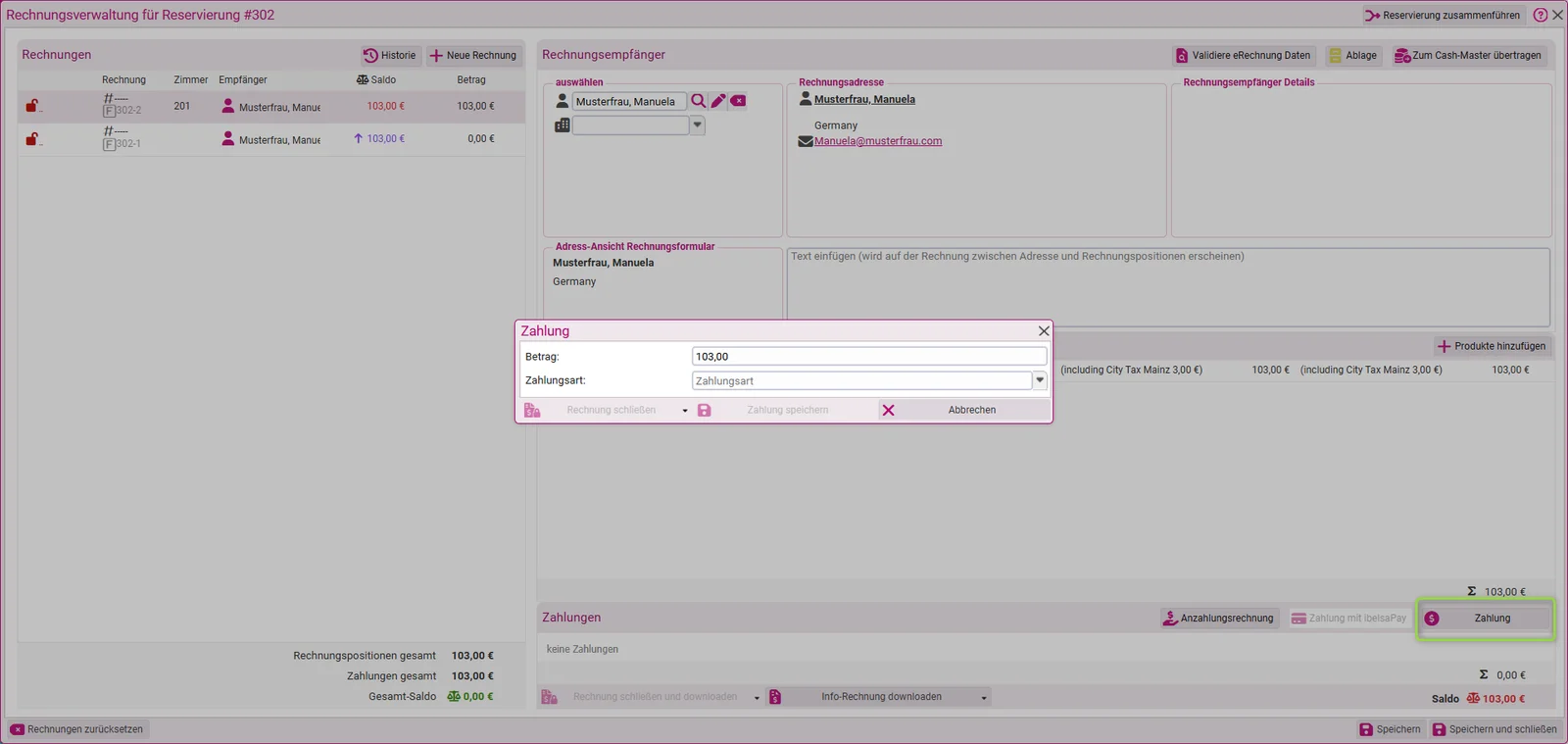Click Validiere eRechnung Daten
The width and height of the screenshot is (1568, 744).
[x=1244, y=56]
